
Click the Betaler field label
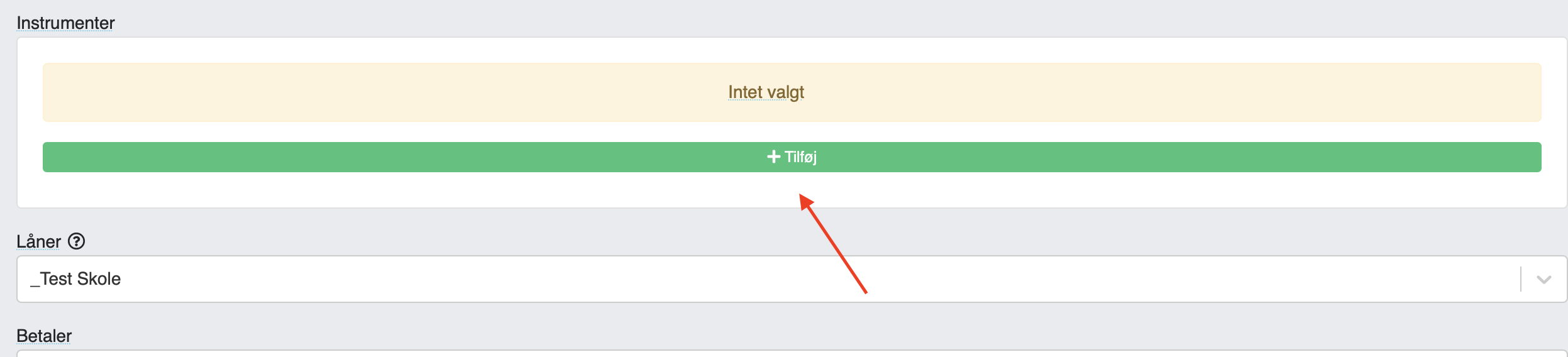pyautogui.click(x=44, y=336)
